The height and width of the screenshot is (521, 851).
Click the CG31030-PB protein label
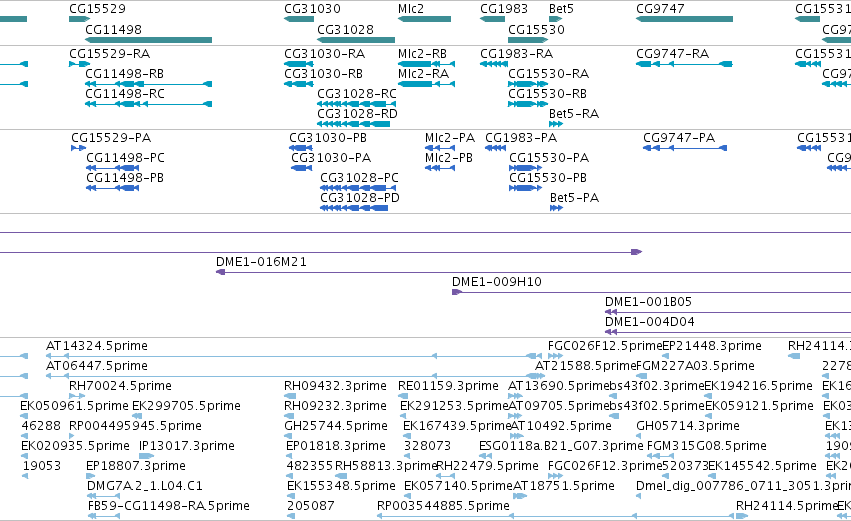tap(328, 138)
